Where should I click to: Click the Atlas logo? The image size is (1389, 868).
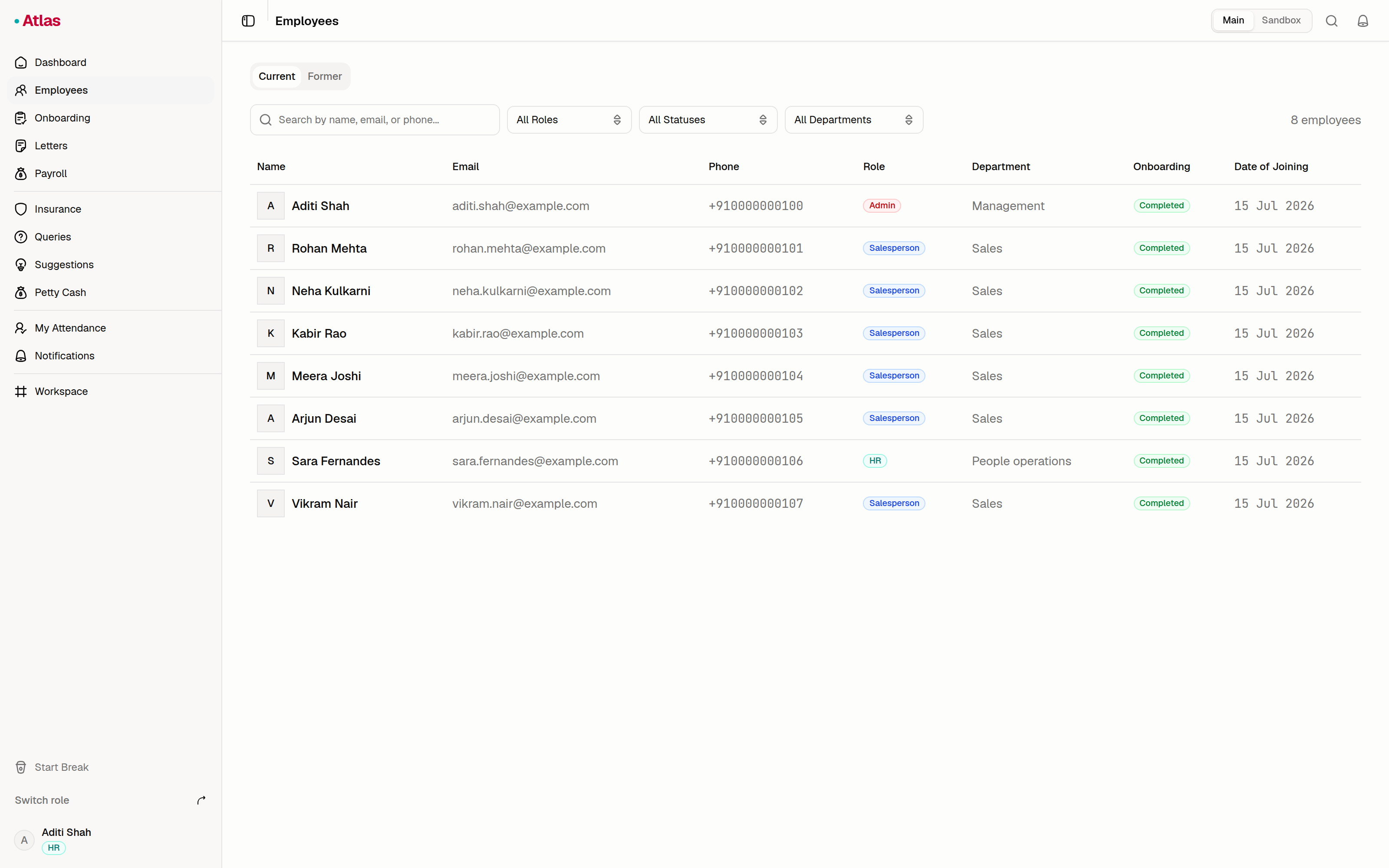coord(37,21)
